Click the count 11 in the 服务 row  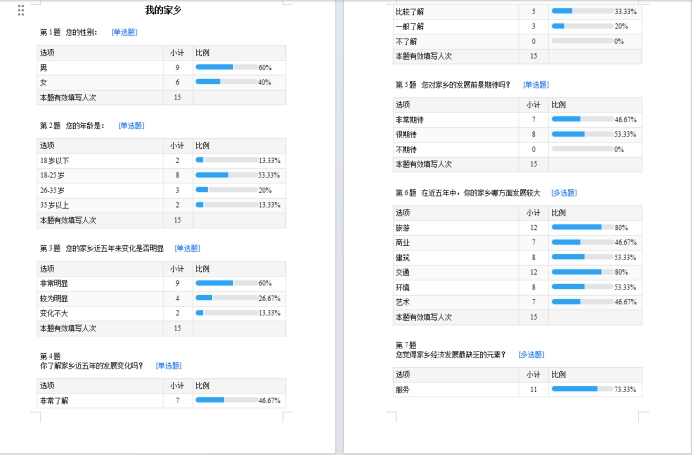coord(534,390)
